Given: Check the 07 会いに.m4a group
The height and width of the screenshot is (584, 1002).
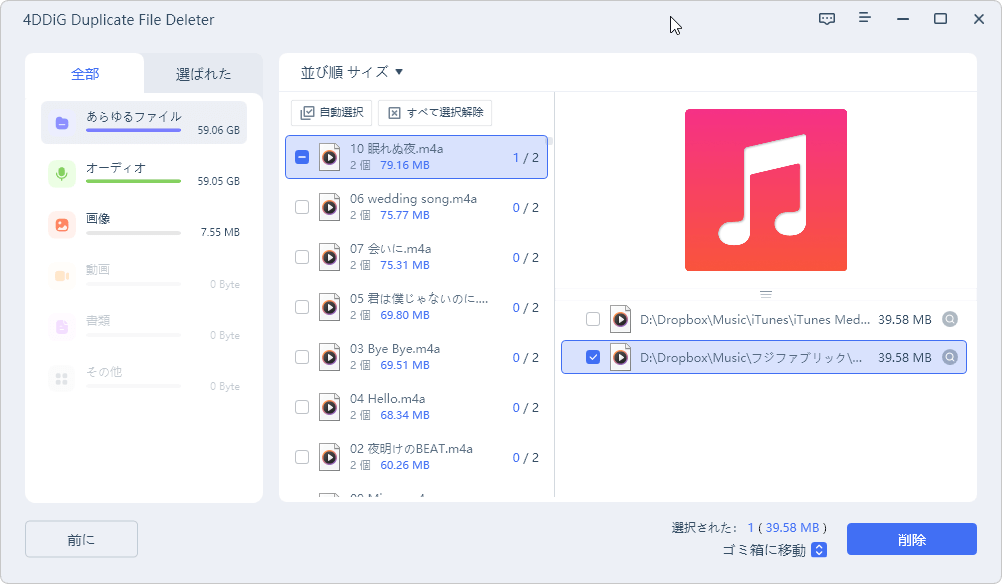Looking at the screenshot, I should pos(302,257).
